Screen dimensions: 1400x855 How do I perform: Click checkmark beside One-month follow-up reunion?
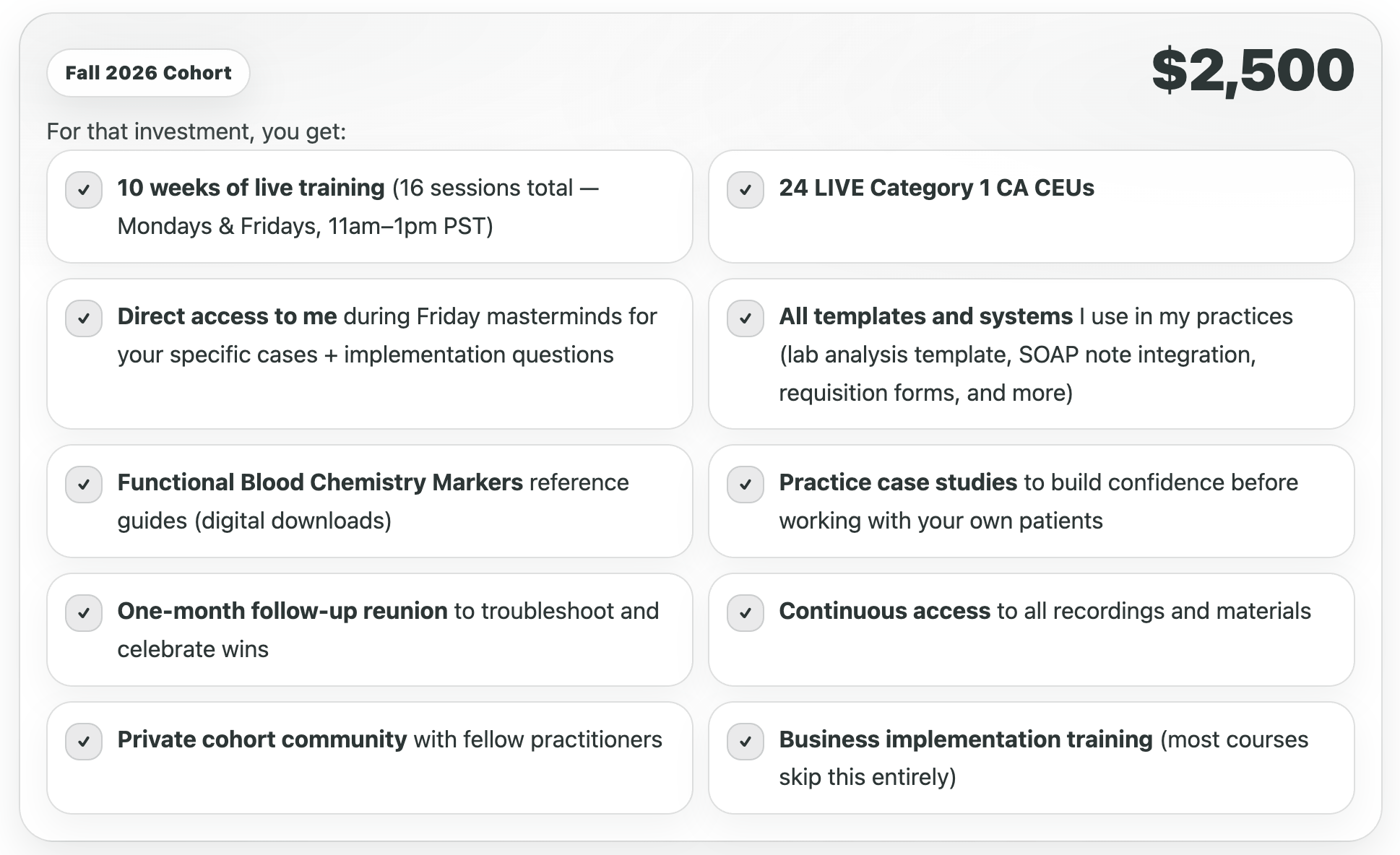[x=84, y=613]
